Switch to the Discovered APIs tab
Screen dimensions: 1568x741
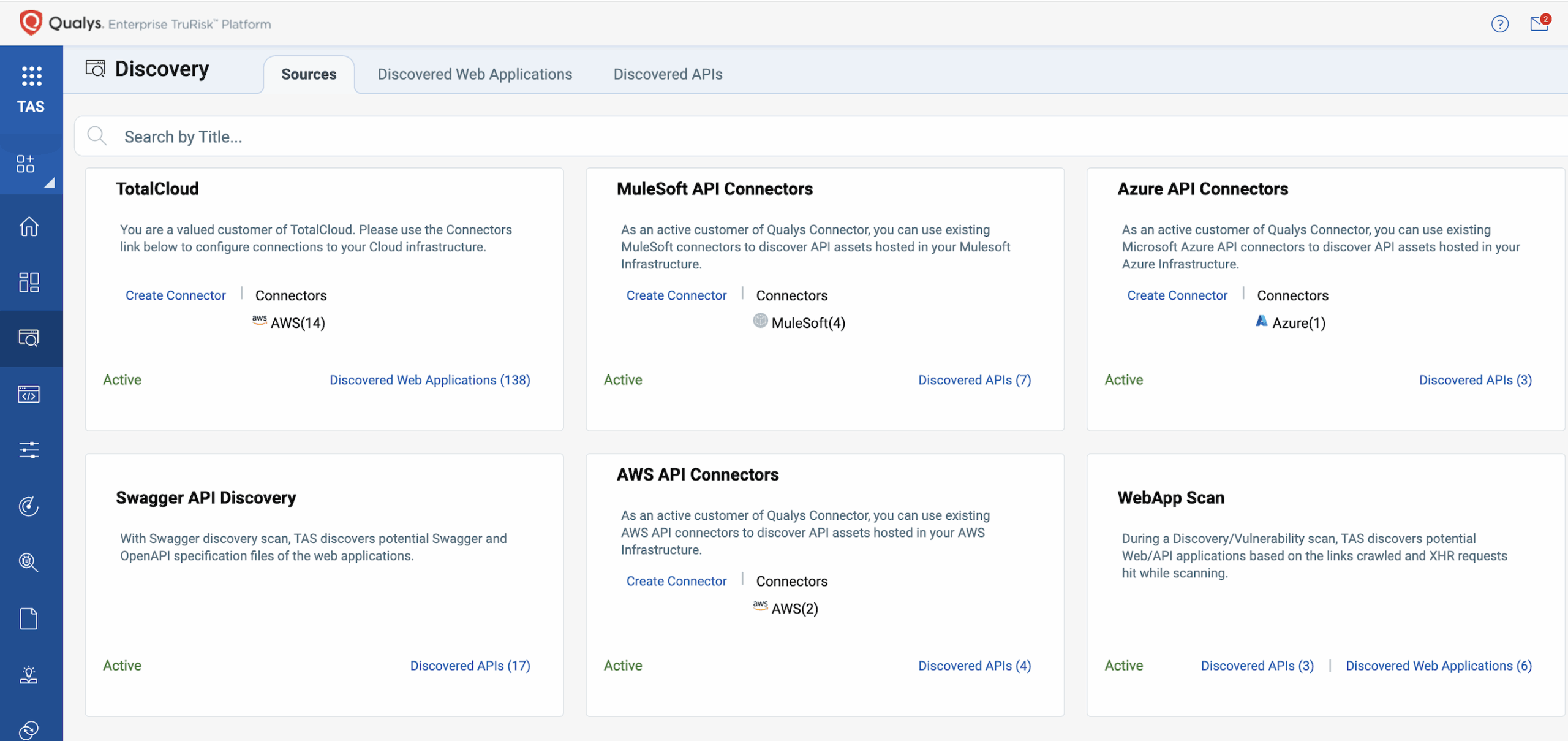pos(668,74)
